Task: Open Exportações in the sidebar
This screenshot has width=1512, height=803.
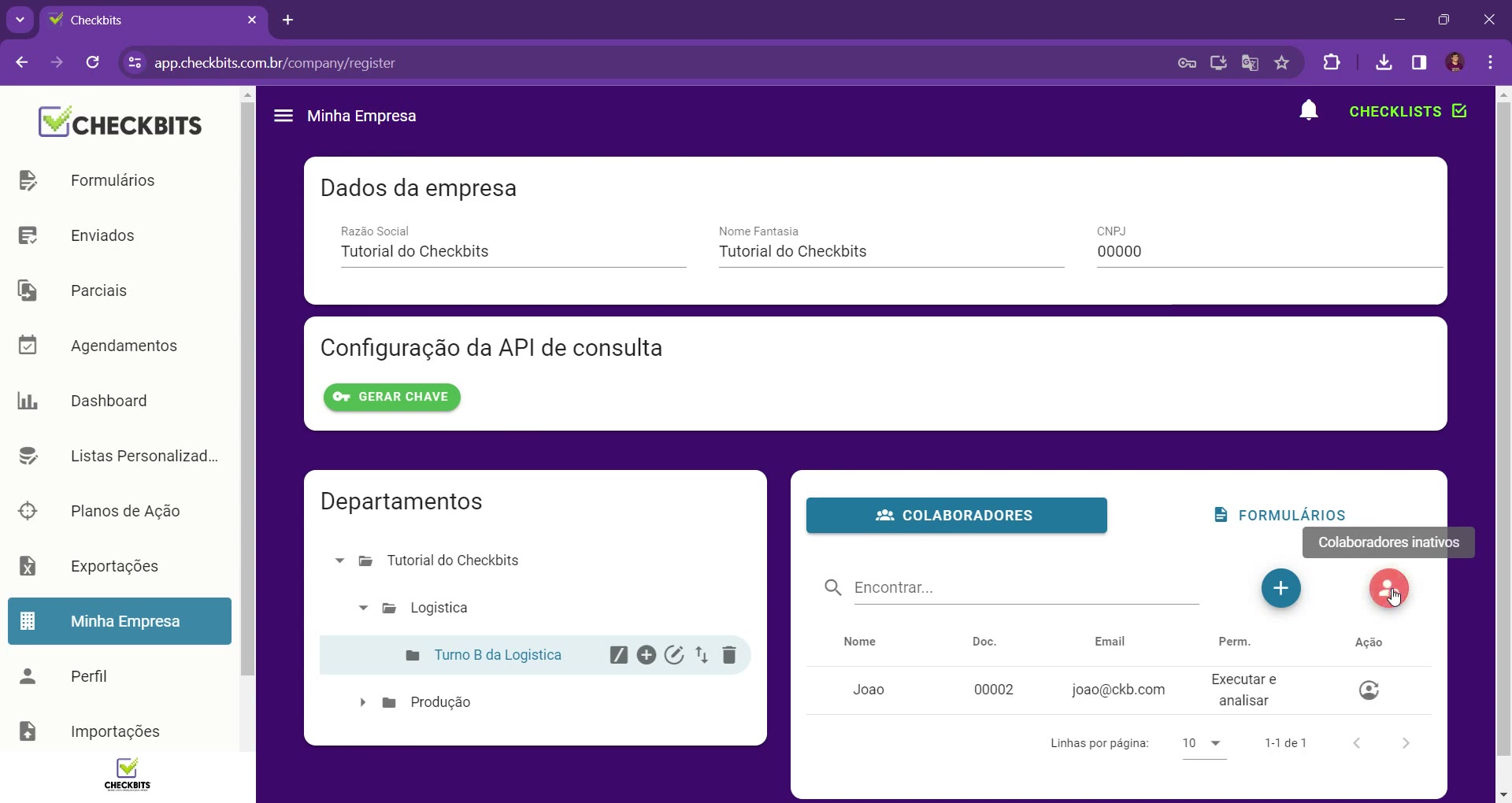Action: [120, 566]
